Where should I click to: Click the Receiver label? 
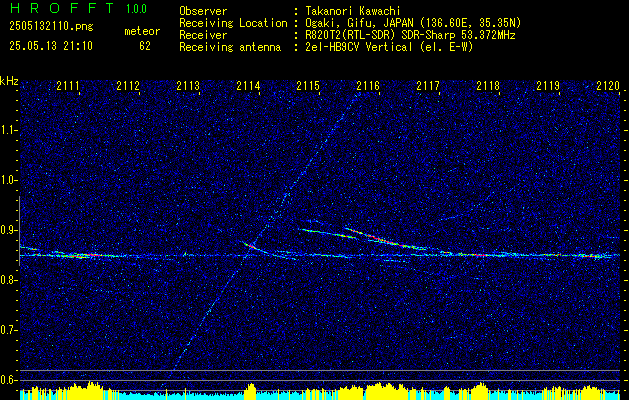pyautogui.click(x=203, y=35)
